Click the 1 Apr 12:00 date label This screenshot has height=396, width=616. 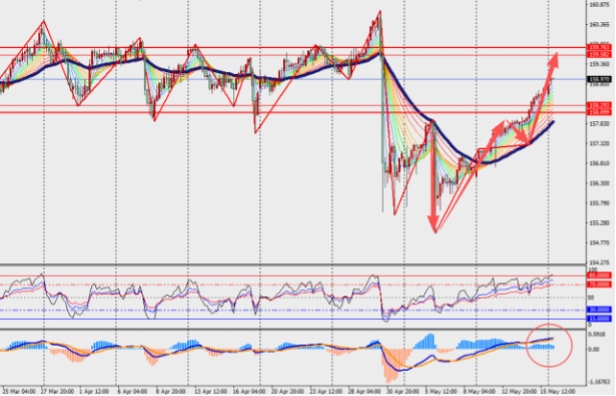(x=94, y=392)
